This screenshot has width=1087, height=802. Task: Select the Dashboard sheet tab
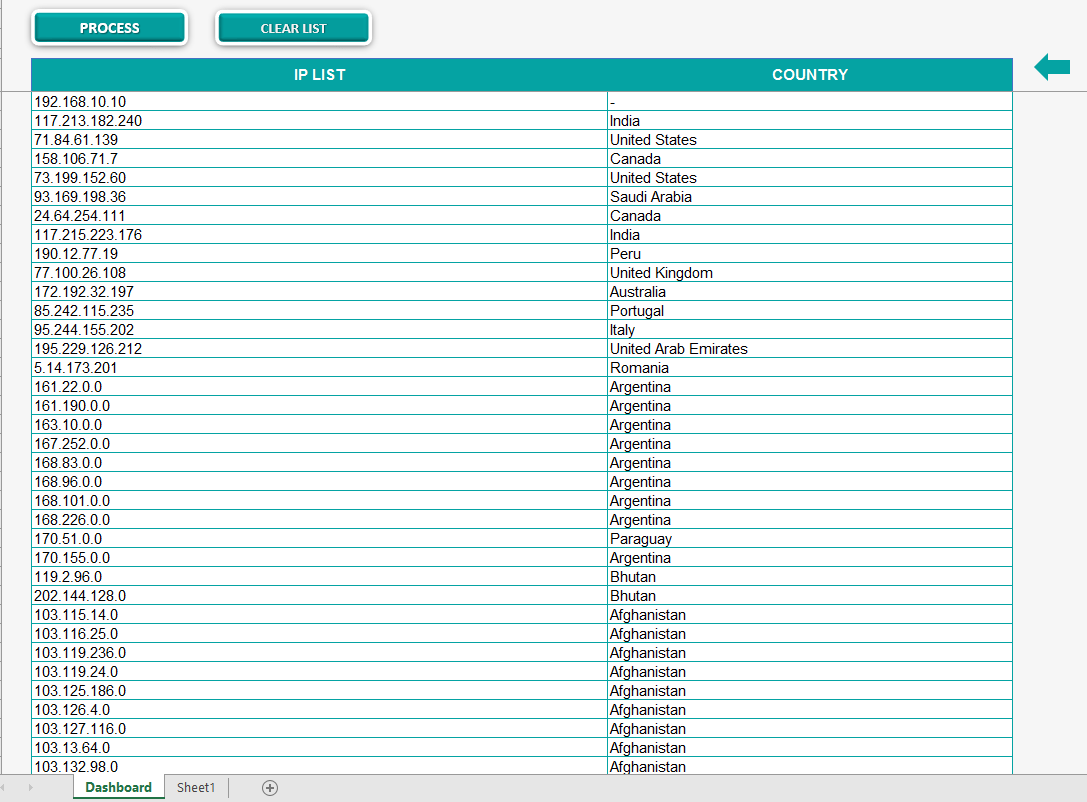pos(119,787)
